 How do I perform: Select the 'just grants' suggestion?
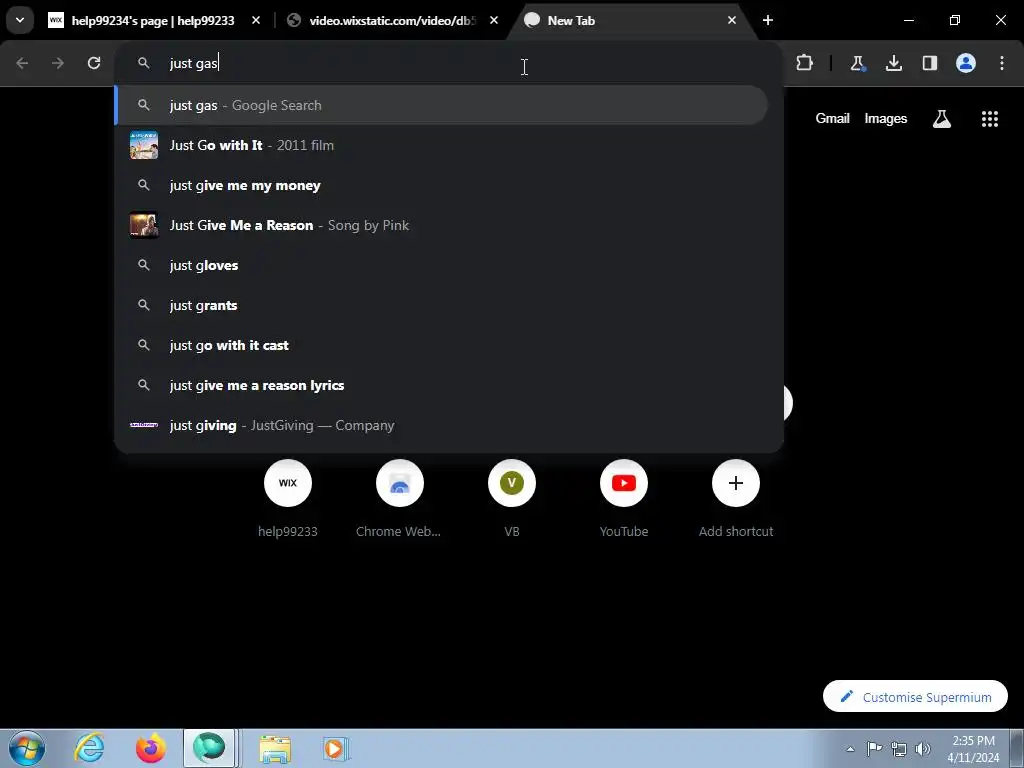(441, 305)
